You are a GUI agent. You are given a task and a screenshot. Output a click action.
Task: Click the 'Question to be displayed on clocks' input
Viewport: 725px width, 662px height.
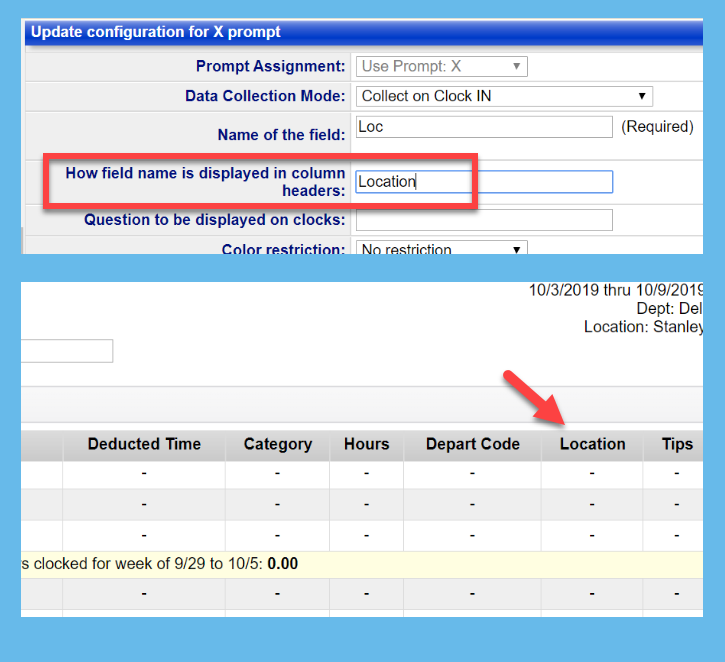[x=484, y=220]
